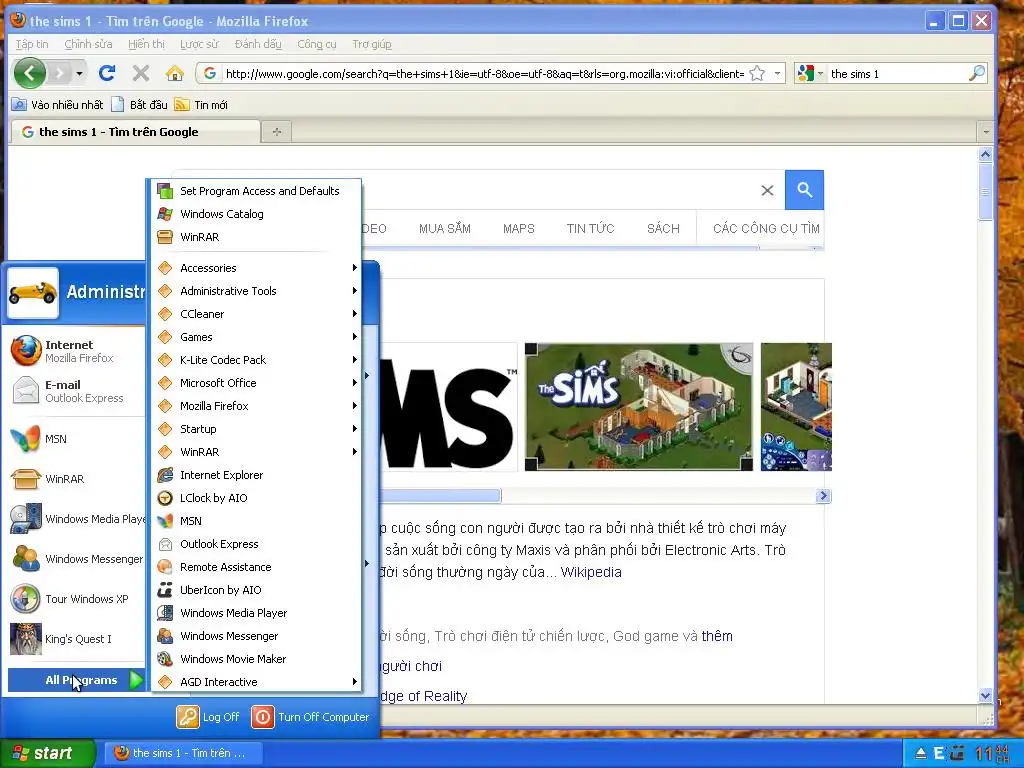
Task: Open the address bar history dropdown
Action: pos(777,73)
